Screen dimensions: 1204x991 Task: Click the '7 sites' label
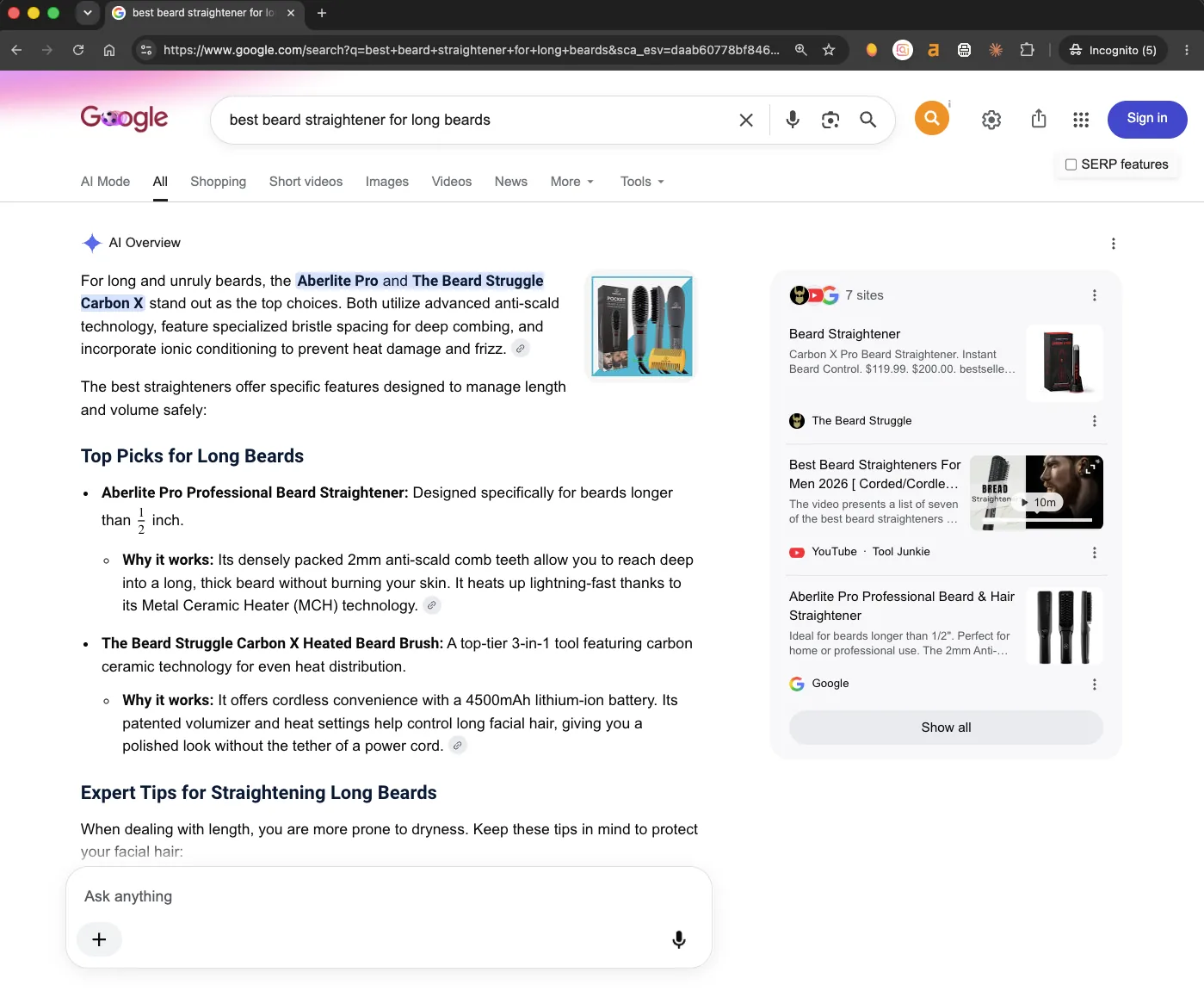point(864,295)
